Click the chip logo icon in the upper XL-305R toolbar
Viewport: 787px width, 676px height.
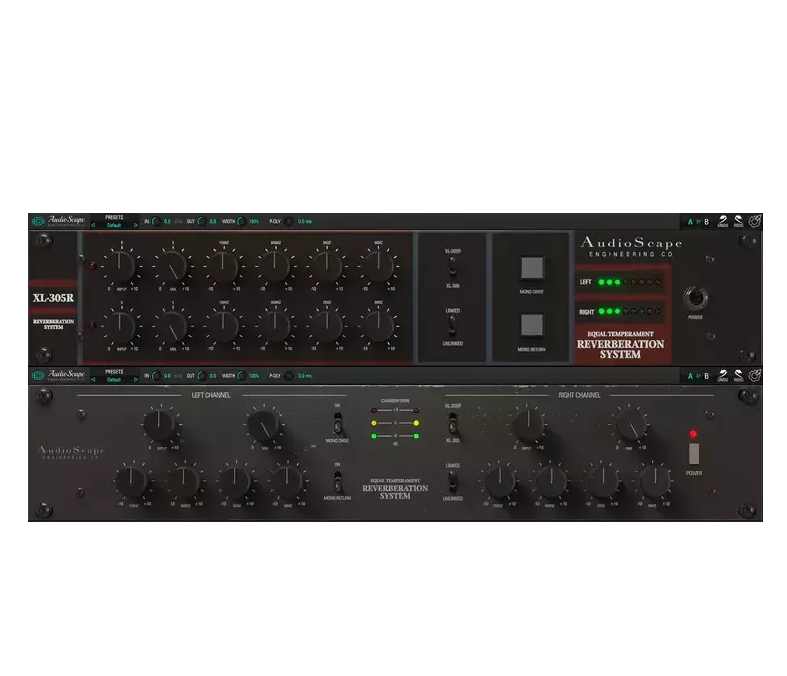tap(38, 221)
